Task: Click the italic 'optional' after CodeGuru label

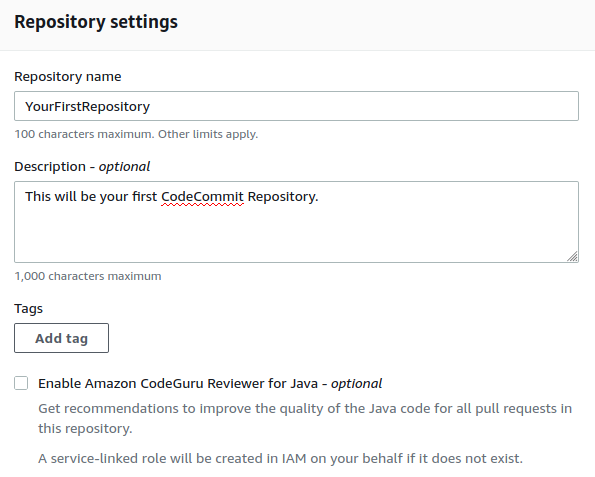Action: coord(356,384)
